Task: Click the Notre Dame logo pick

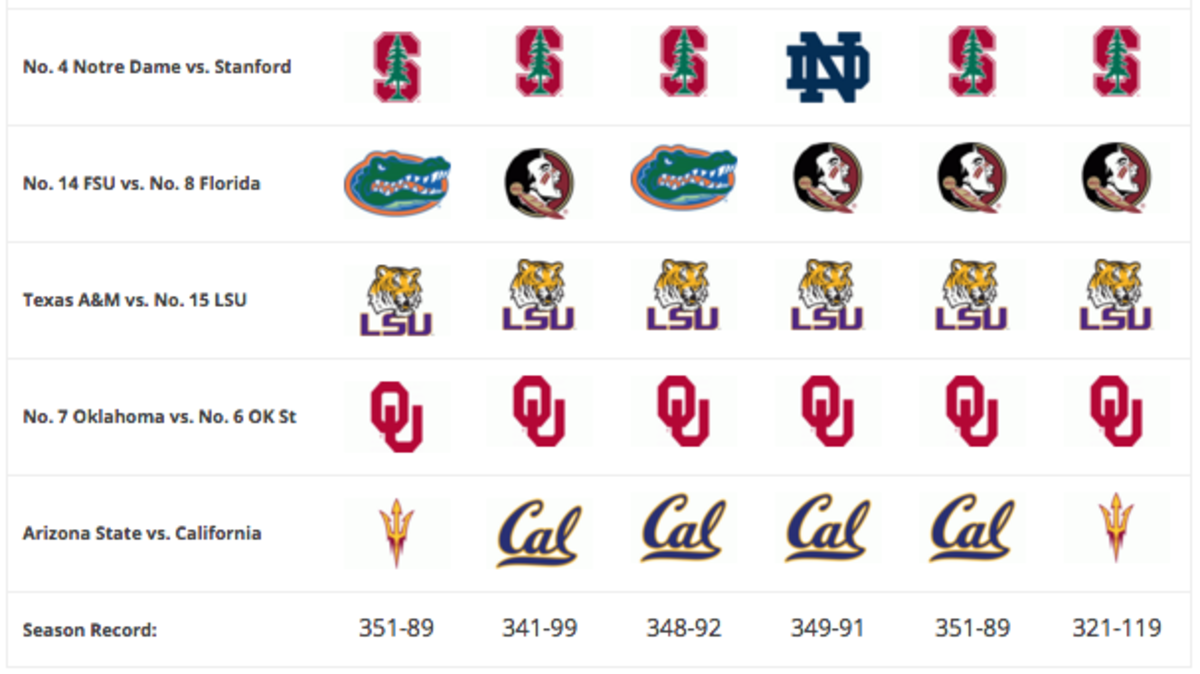Action: pyautogui.click(x=828, y=67)
